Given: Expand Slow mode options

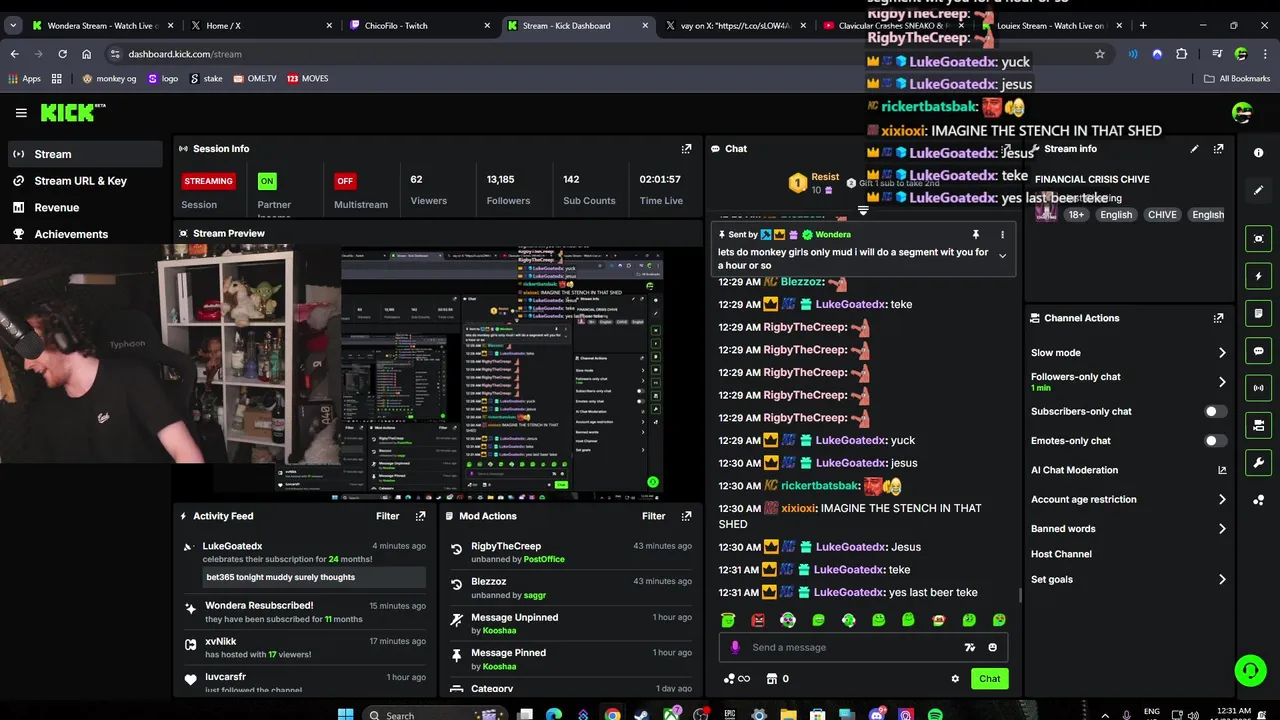Looking at the screenshot, I should [1222, 353].
